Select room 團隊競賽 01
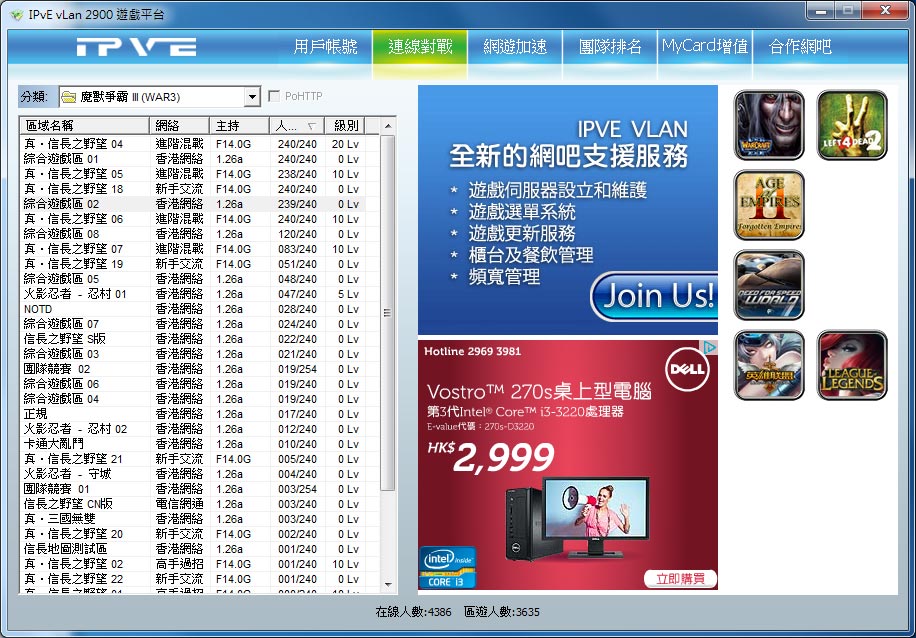916x638 pixels. (x=192, y=489)
